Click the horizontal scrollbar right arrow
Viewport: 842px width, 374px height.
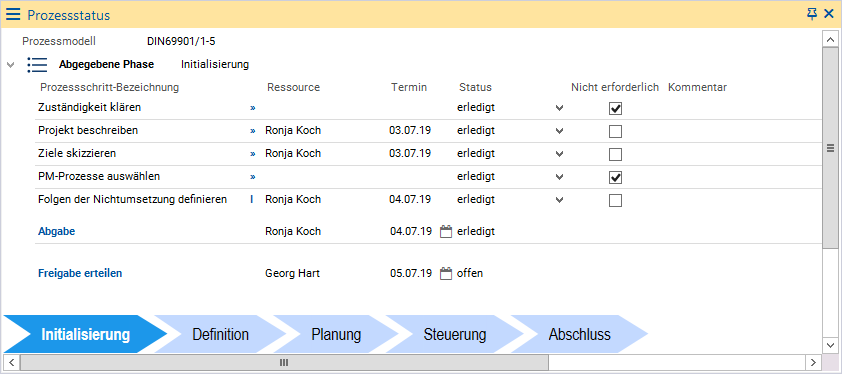(x=814, y=362)
